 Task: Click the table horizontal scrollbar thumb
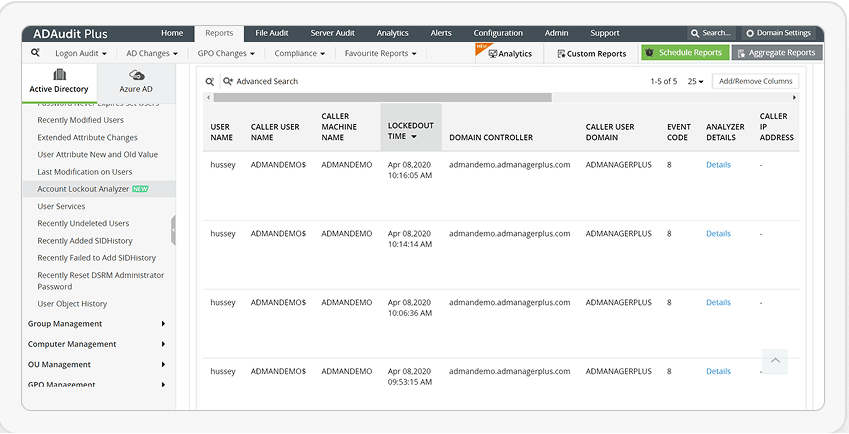(382, 97)
